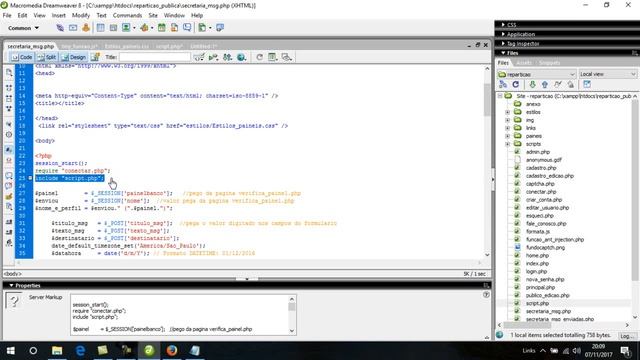Viewport: 640px width, 360px height.
Task: Click the Files panel Refresh icon
Action: [x=516, y=84]
